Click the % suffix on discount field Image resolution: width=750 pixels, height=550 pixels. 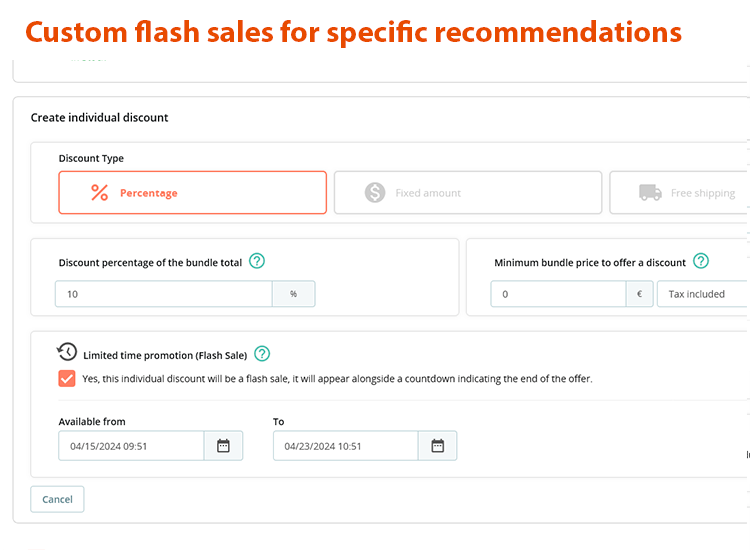[x=293, y=294]
